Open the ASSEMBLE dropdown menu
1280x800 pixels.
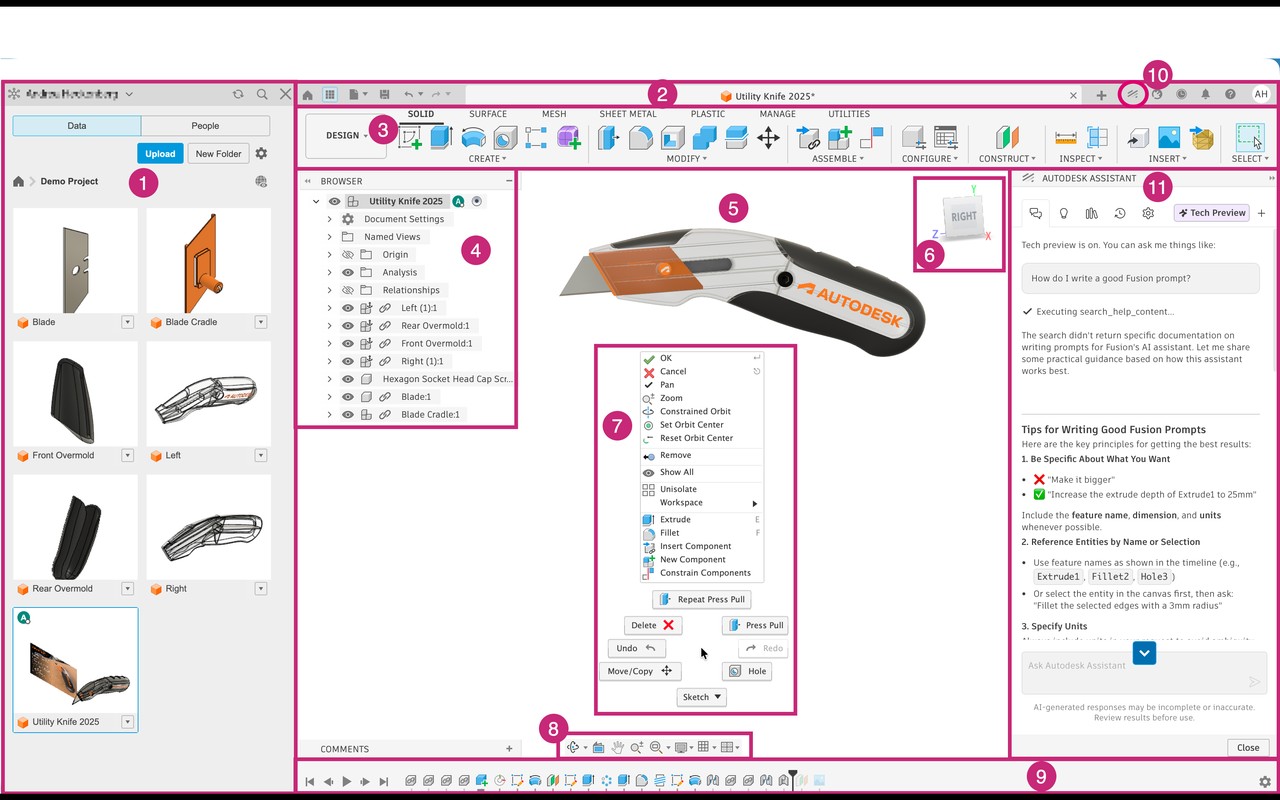(x=838, y=159)
